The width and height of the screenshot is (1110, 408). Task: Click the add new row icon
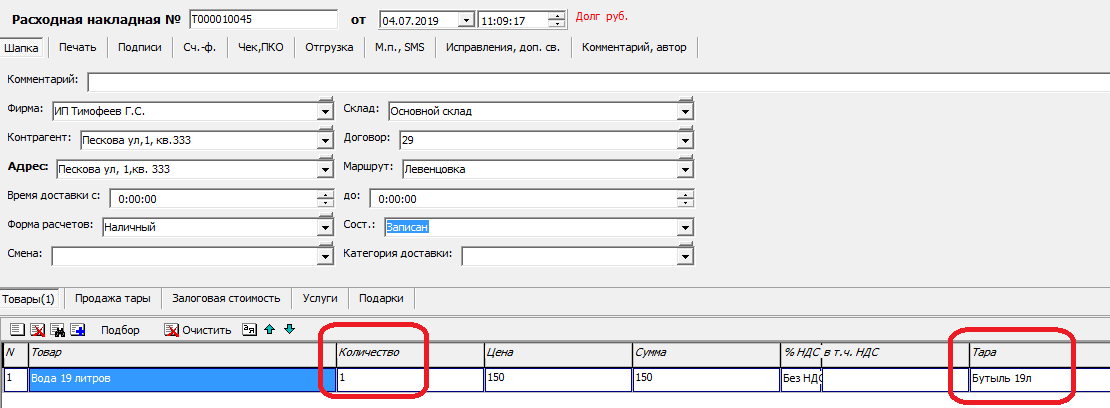point(17,329)
